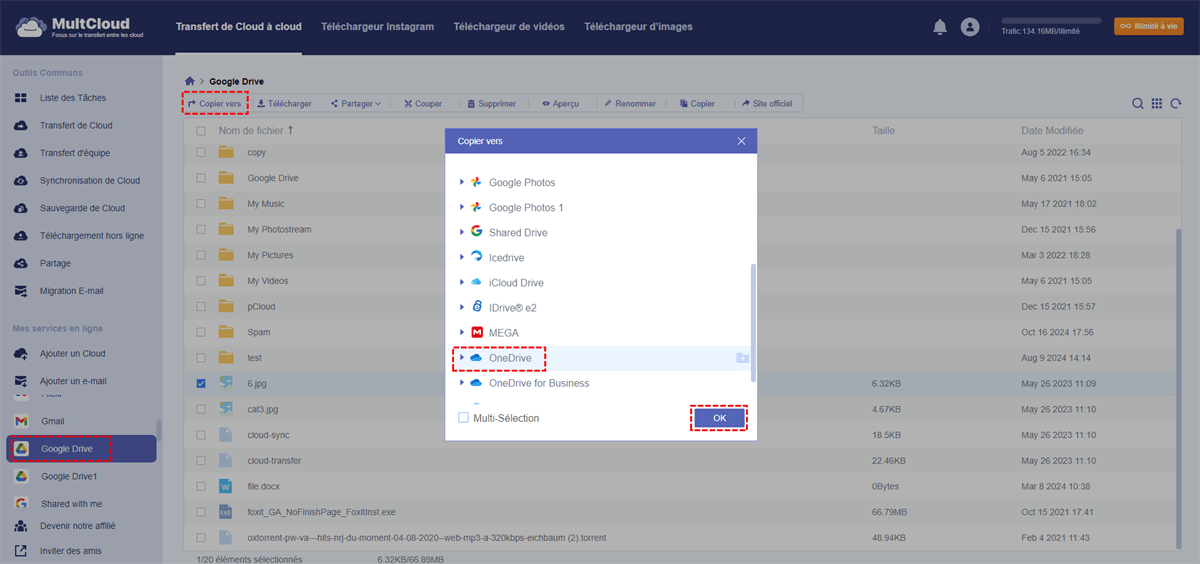Open the Téléchargeur de vidéos tab
Screen dimensions: 1200x564
(x=509, y=27)
